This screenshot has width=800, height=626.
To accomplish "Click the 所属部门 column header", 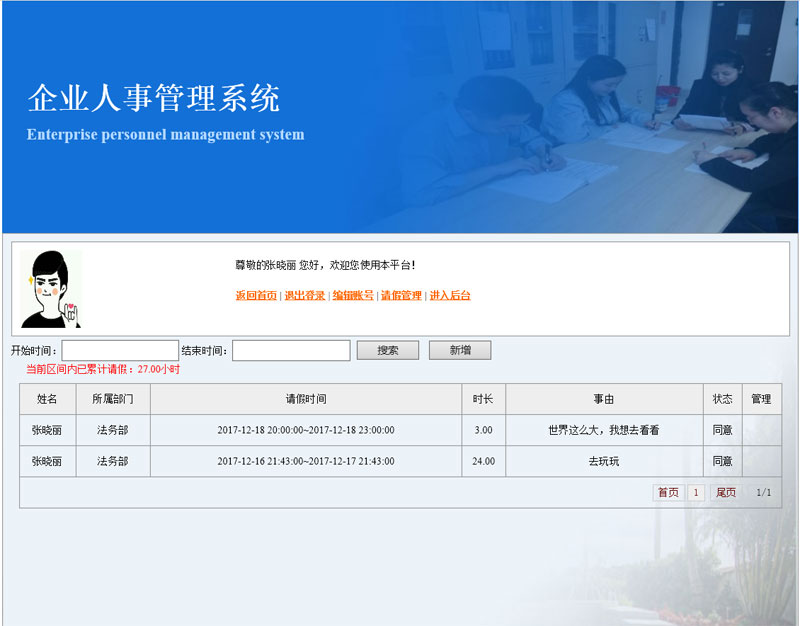I will 113,399.
